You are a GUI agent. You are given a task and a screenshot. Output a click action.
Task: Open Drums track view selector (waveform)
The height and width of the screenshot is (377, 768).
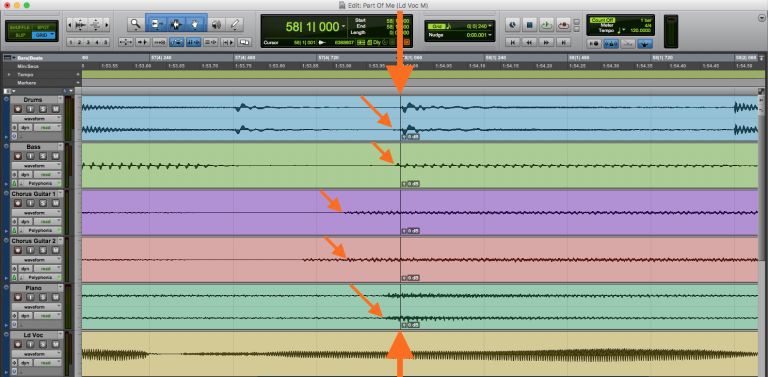(37, 118)
